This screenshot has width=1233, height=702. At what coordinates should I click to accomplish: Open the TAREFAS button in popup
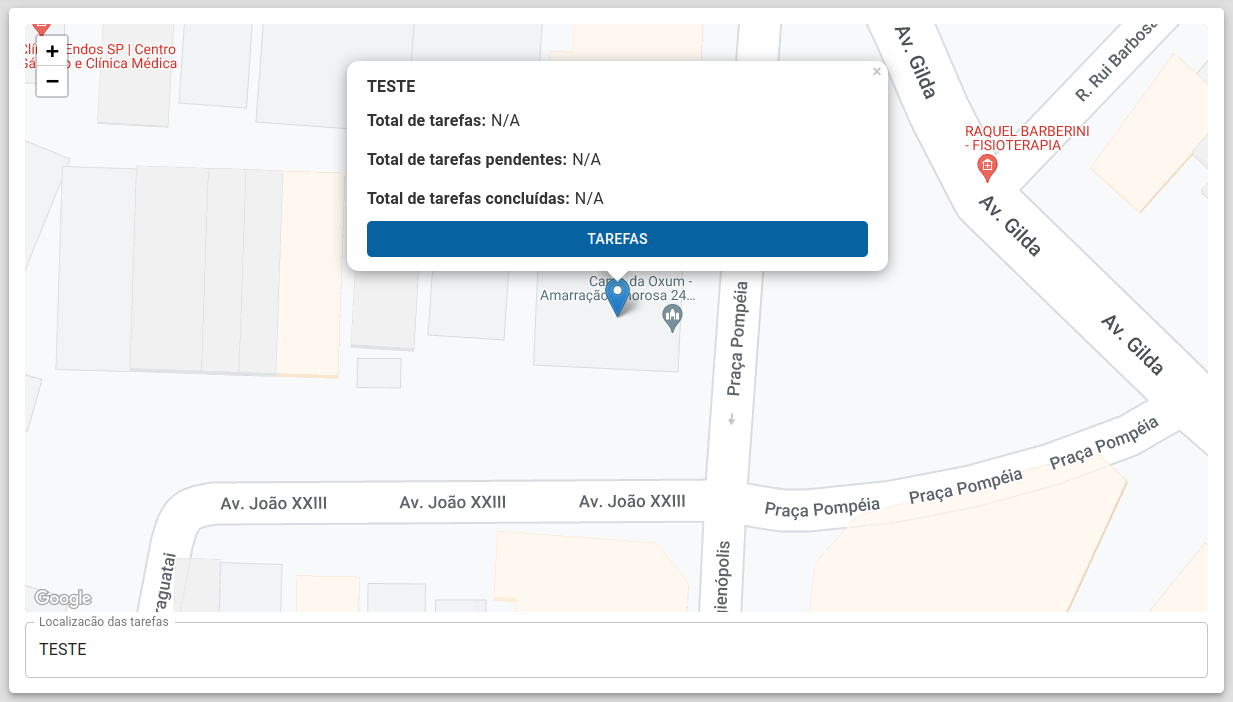pos(617,239)
